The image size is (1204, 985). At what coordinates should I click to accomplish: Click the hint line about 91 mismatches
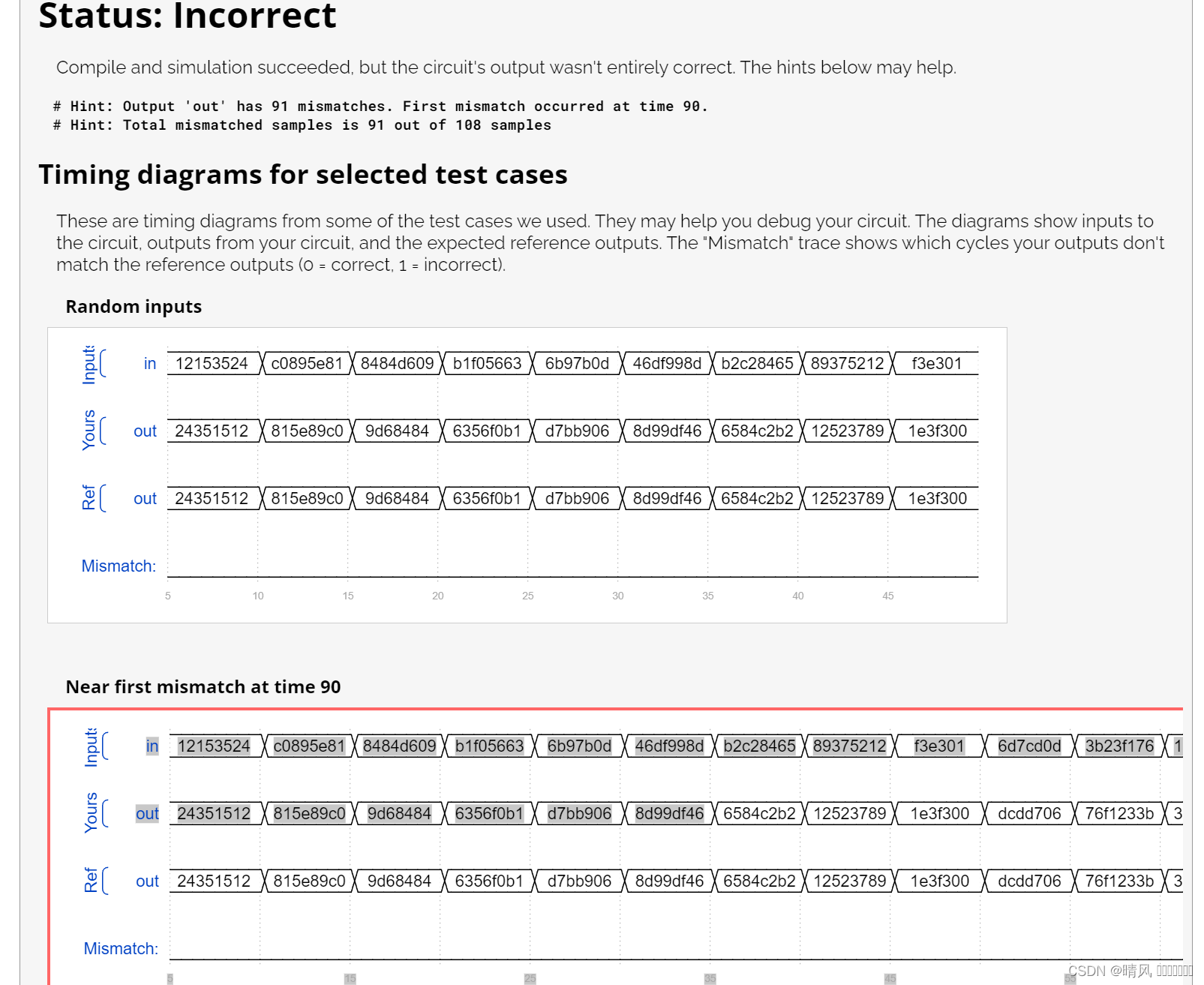380,107
